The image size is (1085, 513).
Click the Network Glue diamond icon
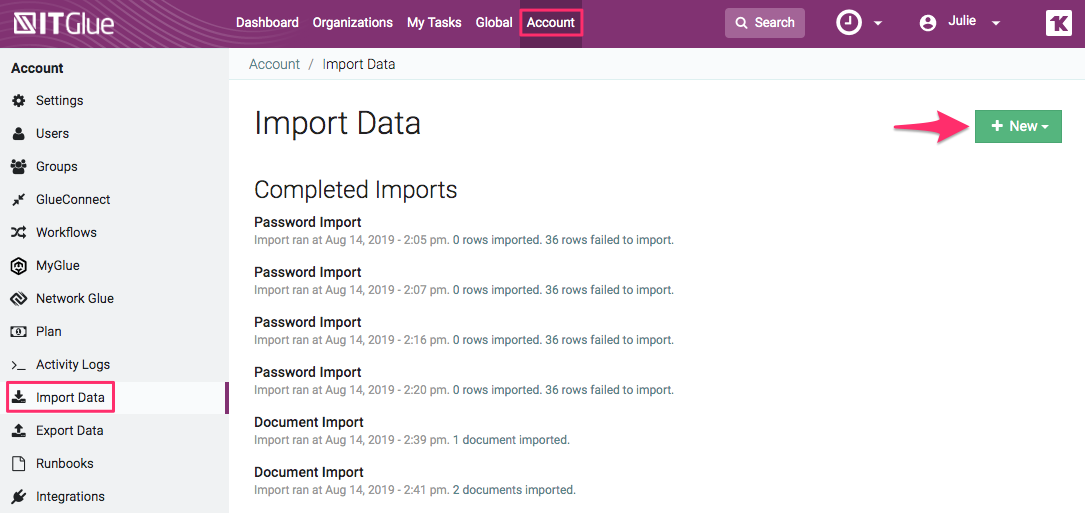tap(19, 299)
